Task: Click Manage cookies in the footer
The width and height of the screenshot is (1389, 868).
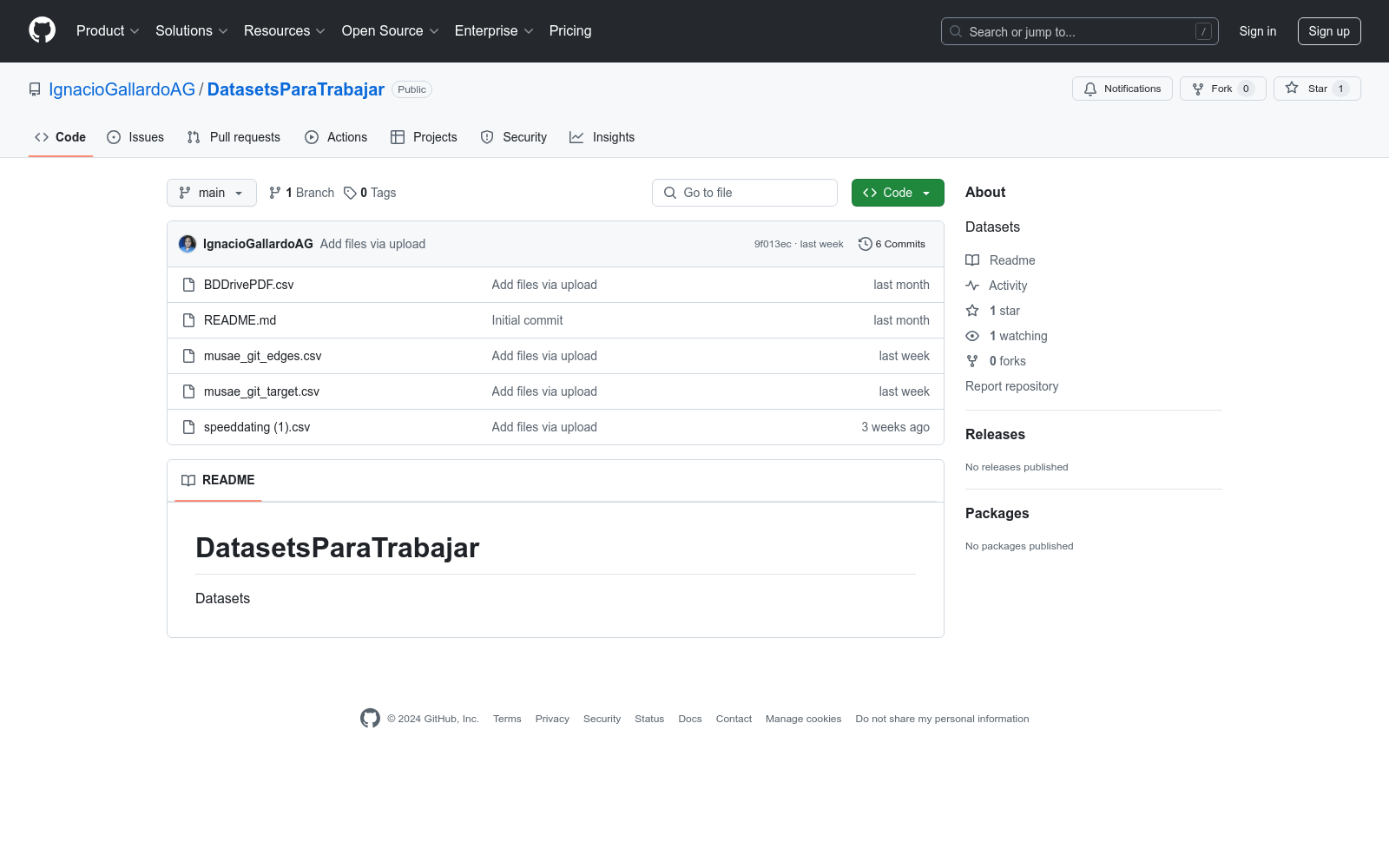Action: coord(804,719)
